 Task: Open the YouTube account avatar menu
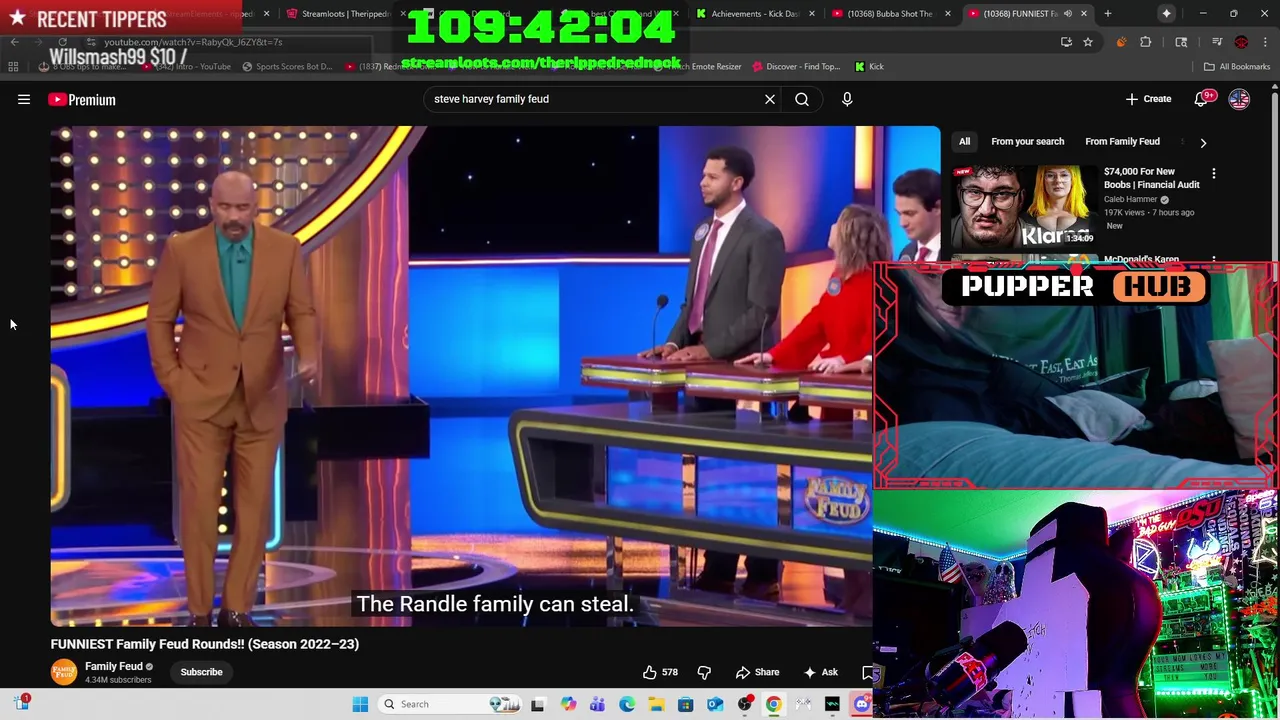[x=1239, y=99]
